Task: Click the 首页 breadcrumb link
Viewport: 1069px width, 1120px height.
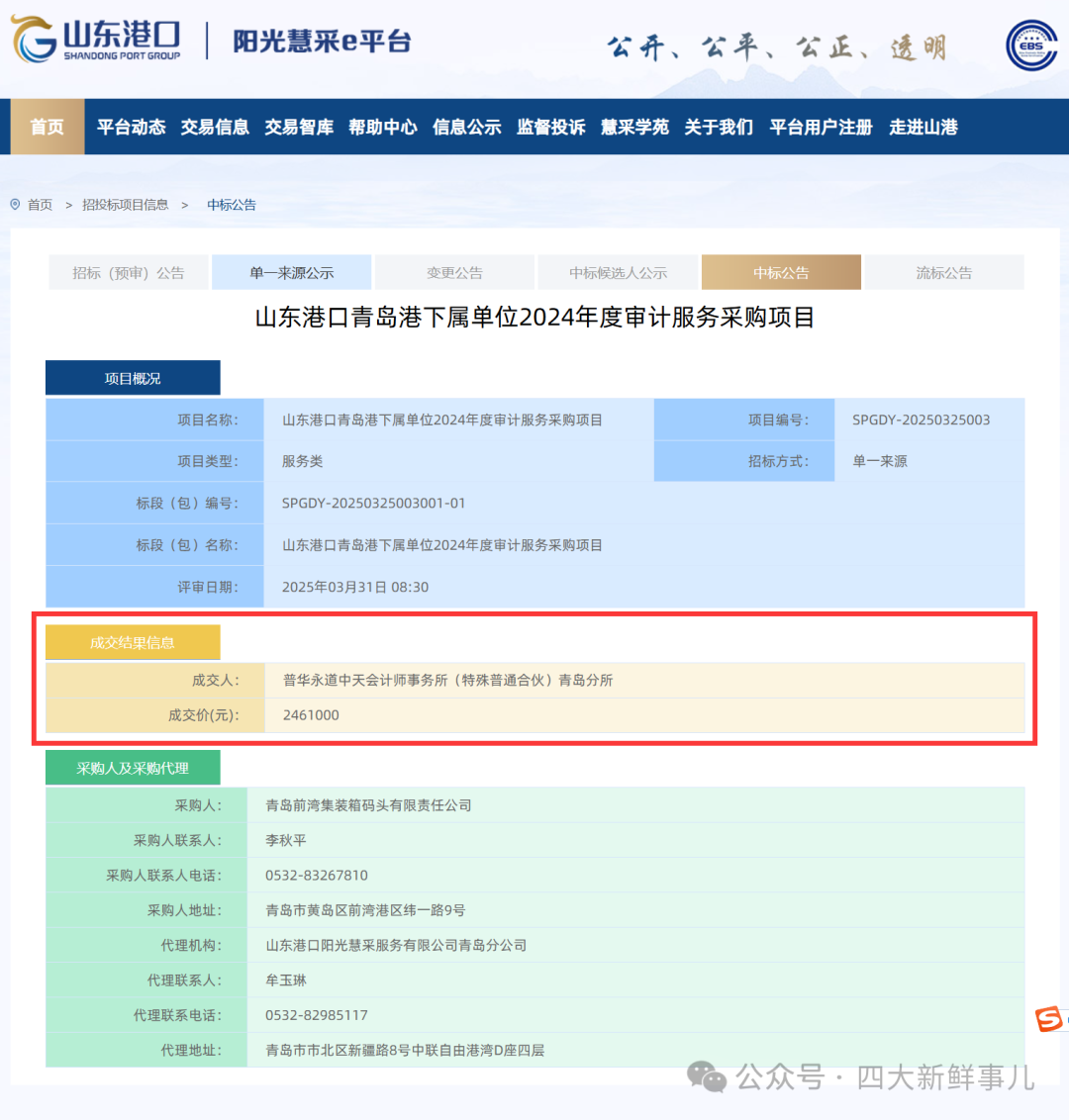Action: (40, 205)
